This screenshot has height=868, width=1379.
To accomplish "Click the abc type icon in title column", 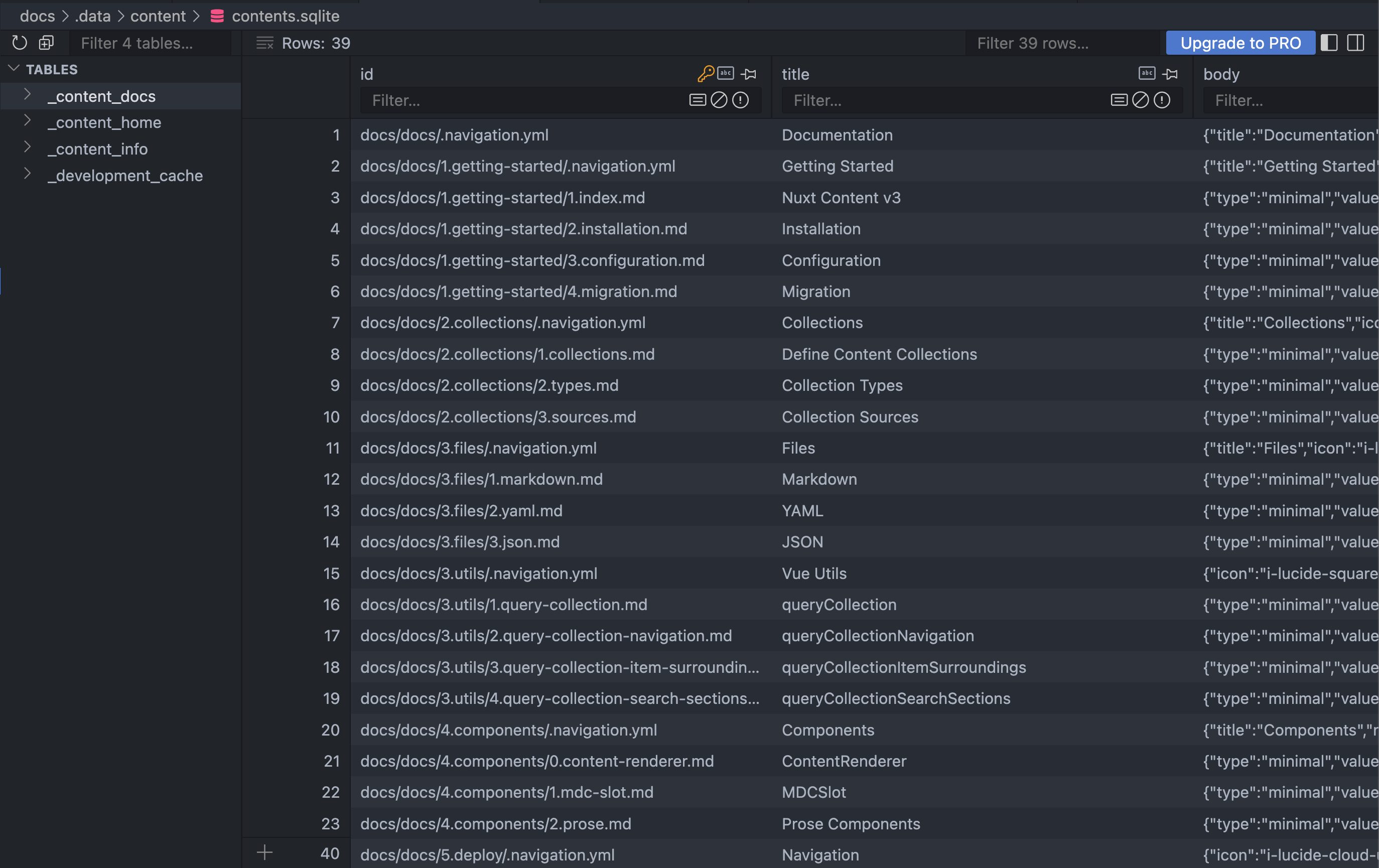I will (x=1147, y=73).
